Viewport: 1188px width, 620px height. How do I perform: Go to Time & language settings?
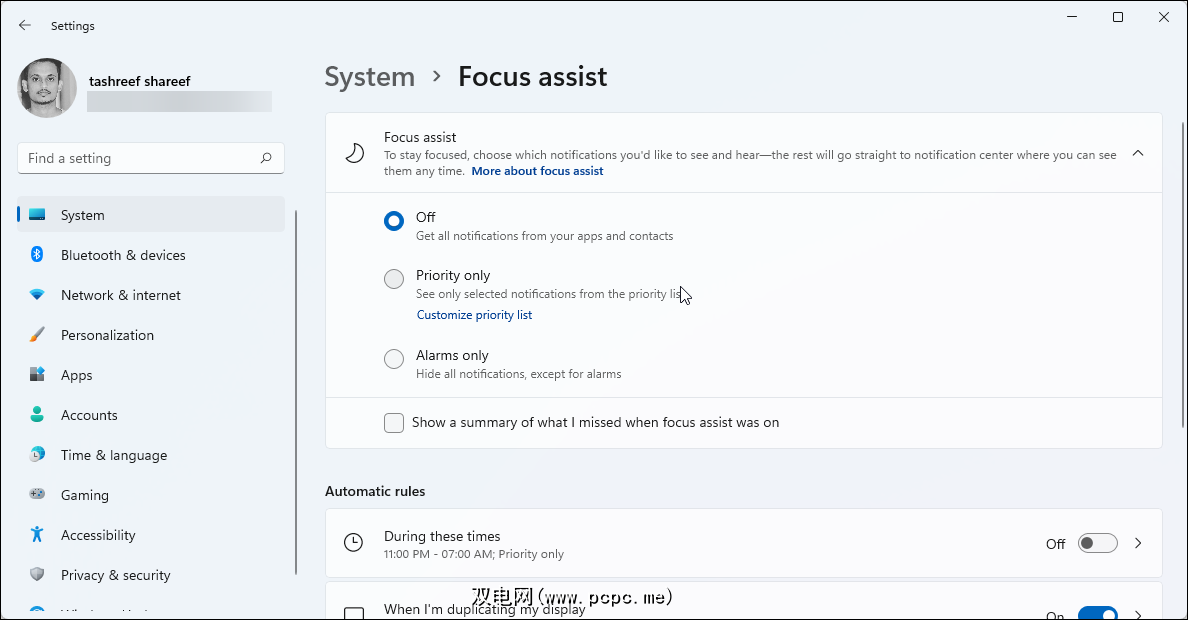[113, 455]
